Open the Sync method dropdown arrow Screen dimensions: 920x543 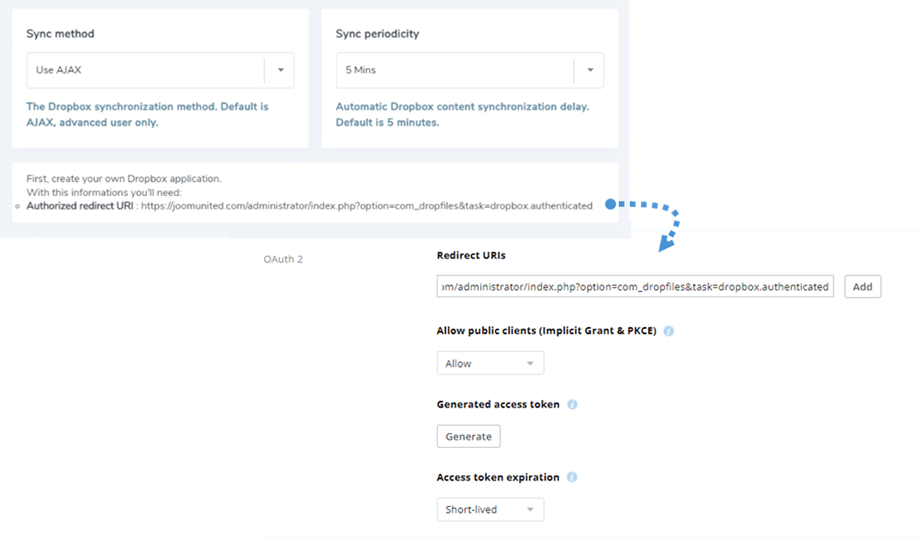pos(280,70)
